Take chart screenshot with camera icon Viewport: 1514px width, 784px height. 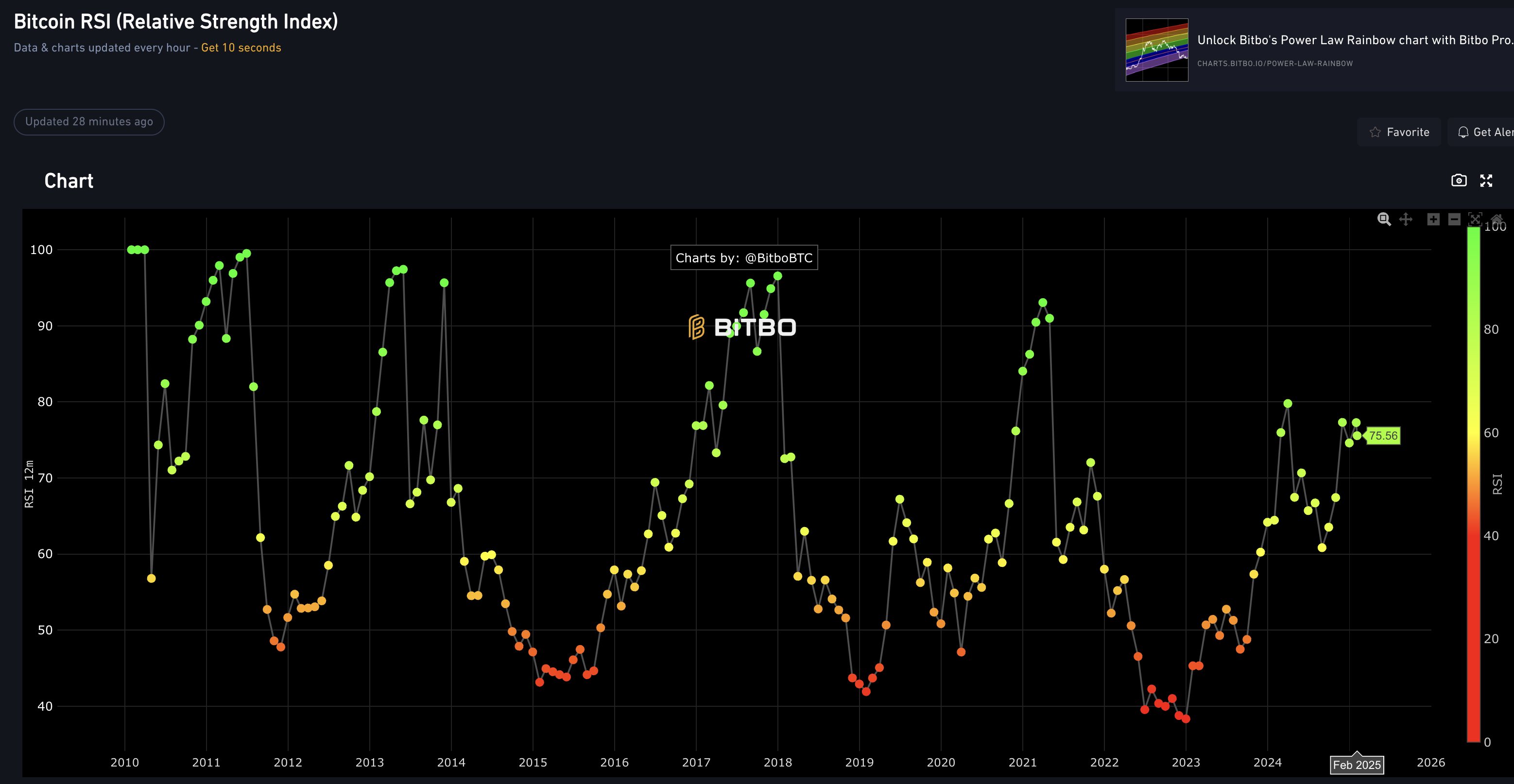[x=1459, y=180]
